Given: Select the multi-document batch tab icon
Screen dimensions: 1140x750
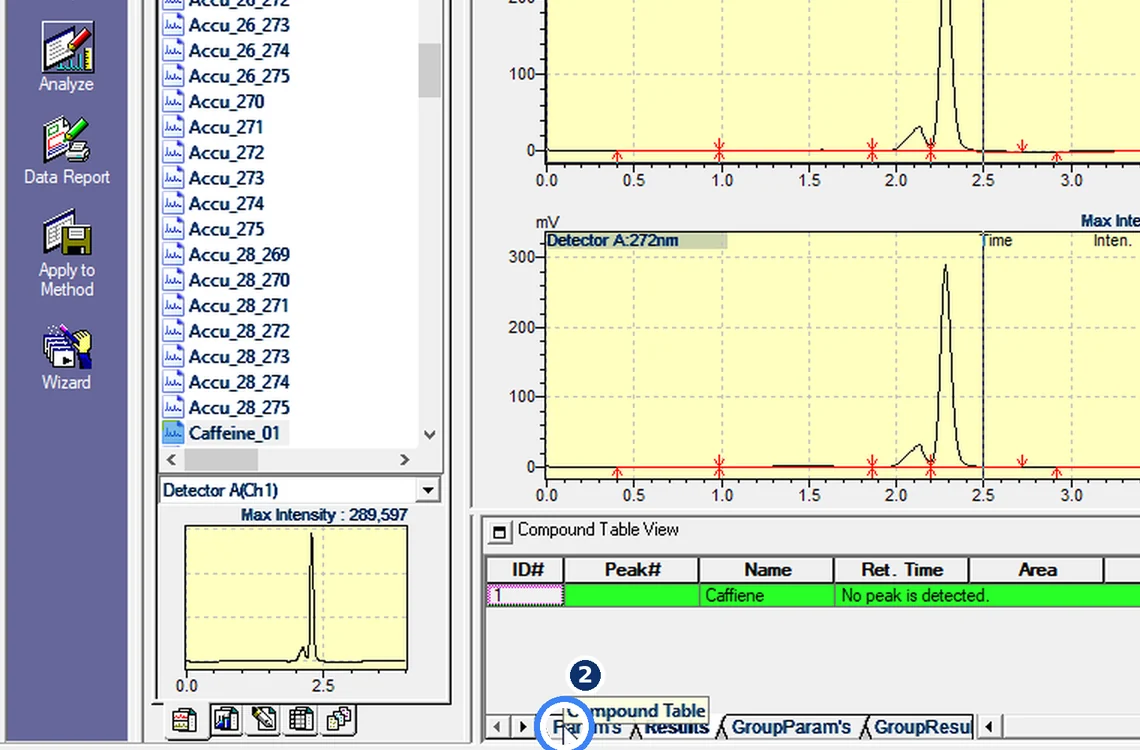Looking at the screenshot, I should point(339,719).
